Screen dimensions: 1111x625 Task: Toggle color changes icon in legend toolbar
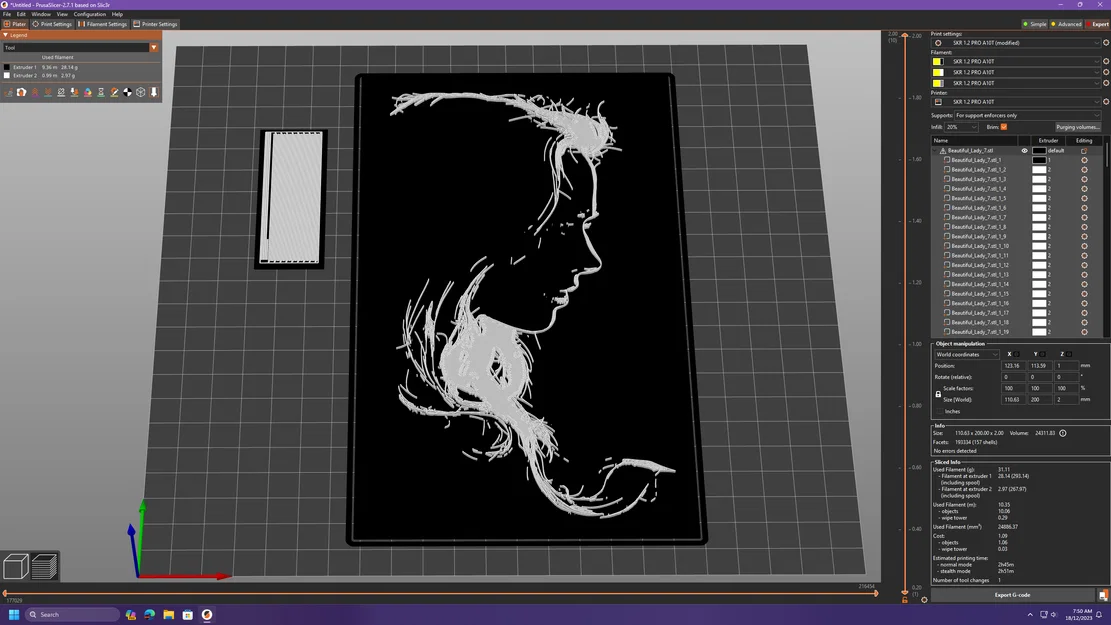click(x=88, y=92)
